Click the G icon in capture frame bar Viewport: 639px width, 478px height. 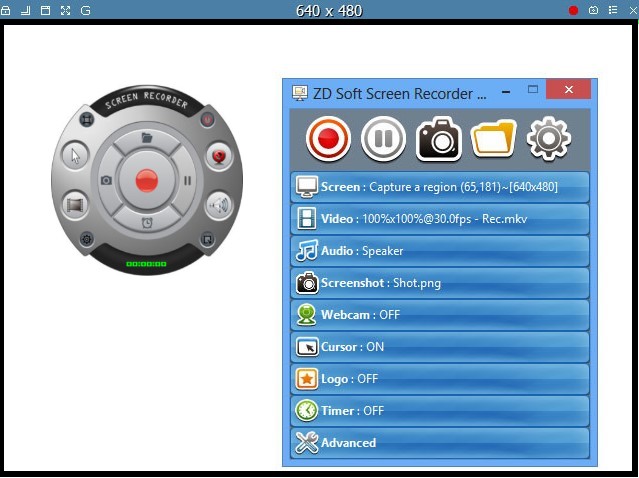pos(86,10)
